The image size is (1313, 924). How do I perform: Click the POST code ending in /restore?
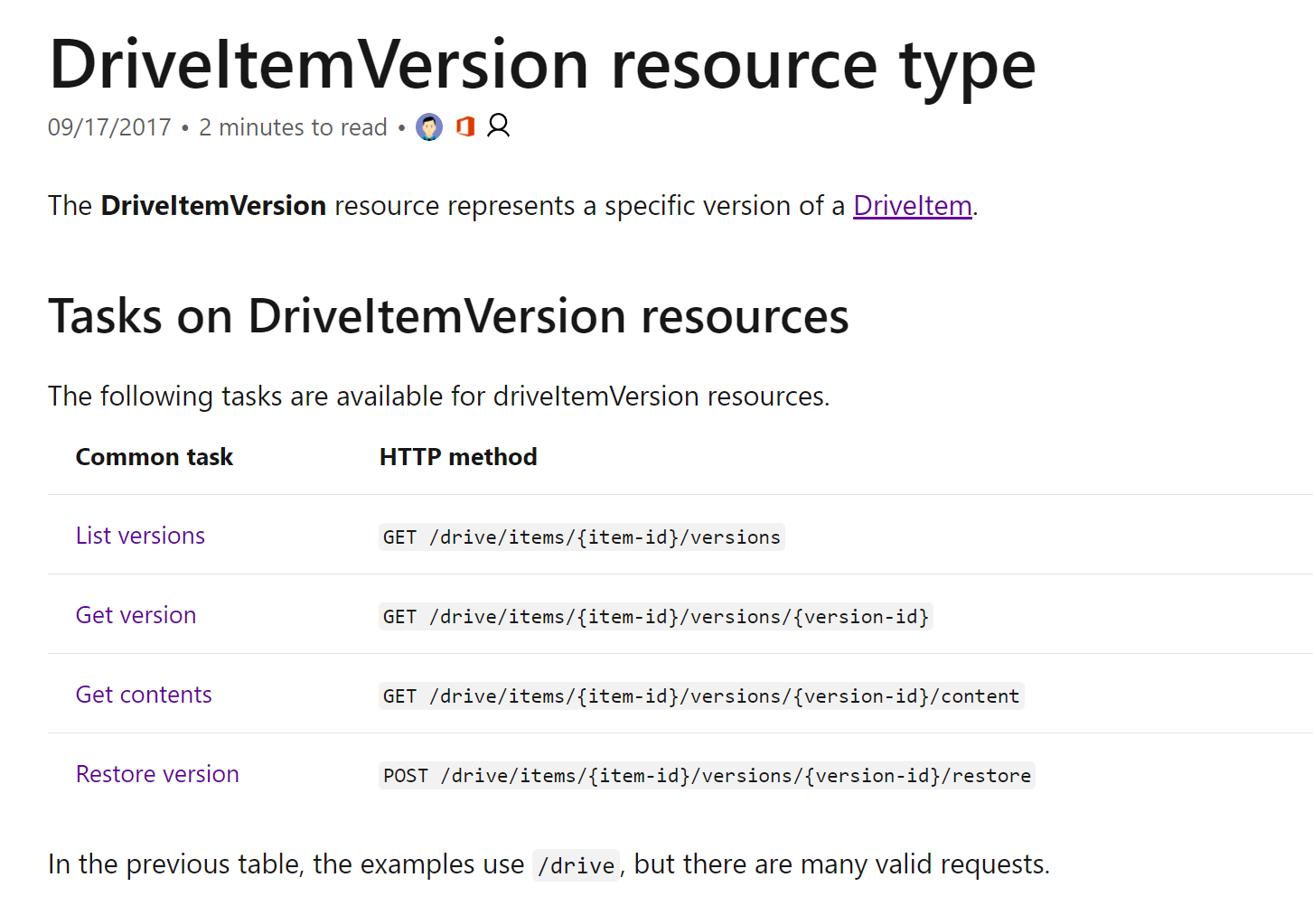pyautogui.click(x=707, y=776)
